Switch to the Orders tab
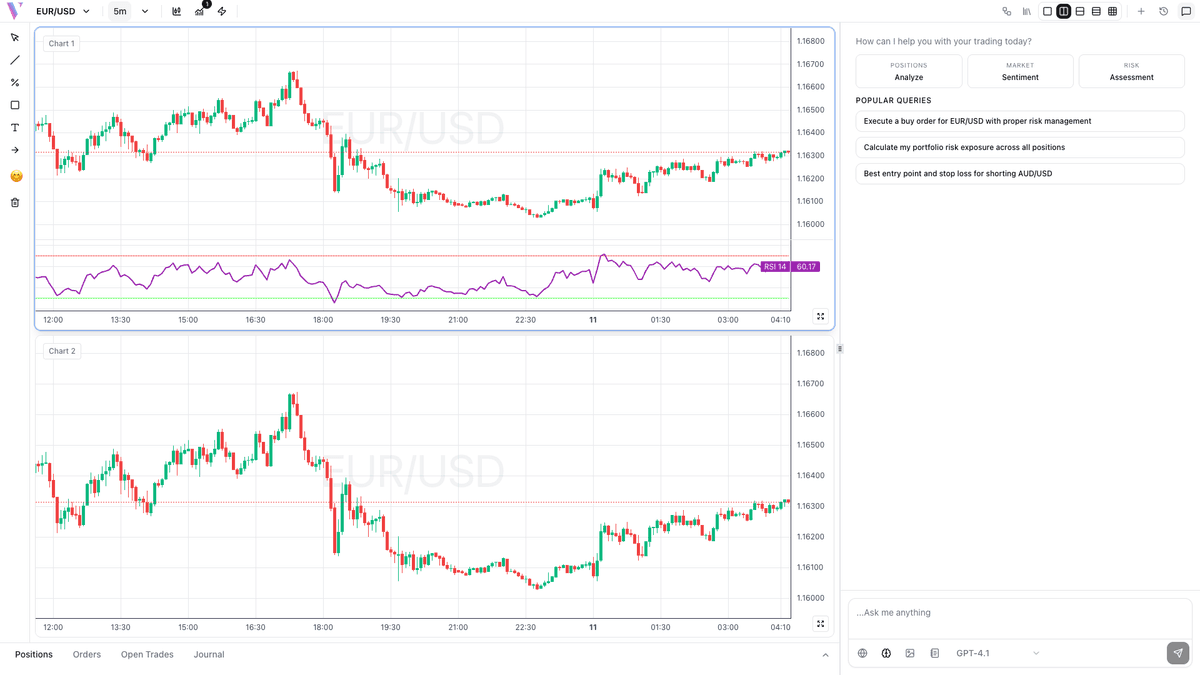Viewport: 1200px width, 675px height. click(86, 654)
